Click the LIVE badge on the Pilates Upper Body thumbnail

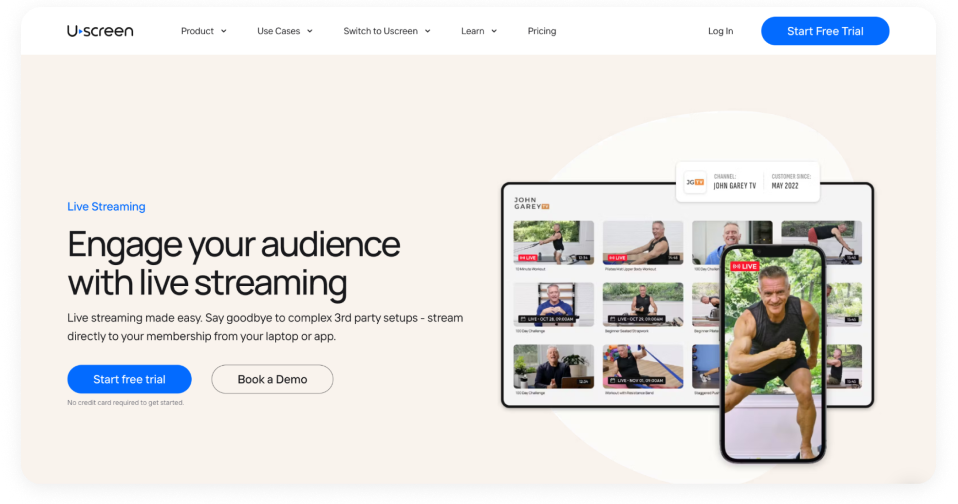tap(617, 257)
